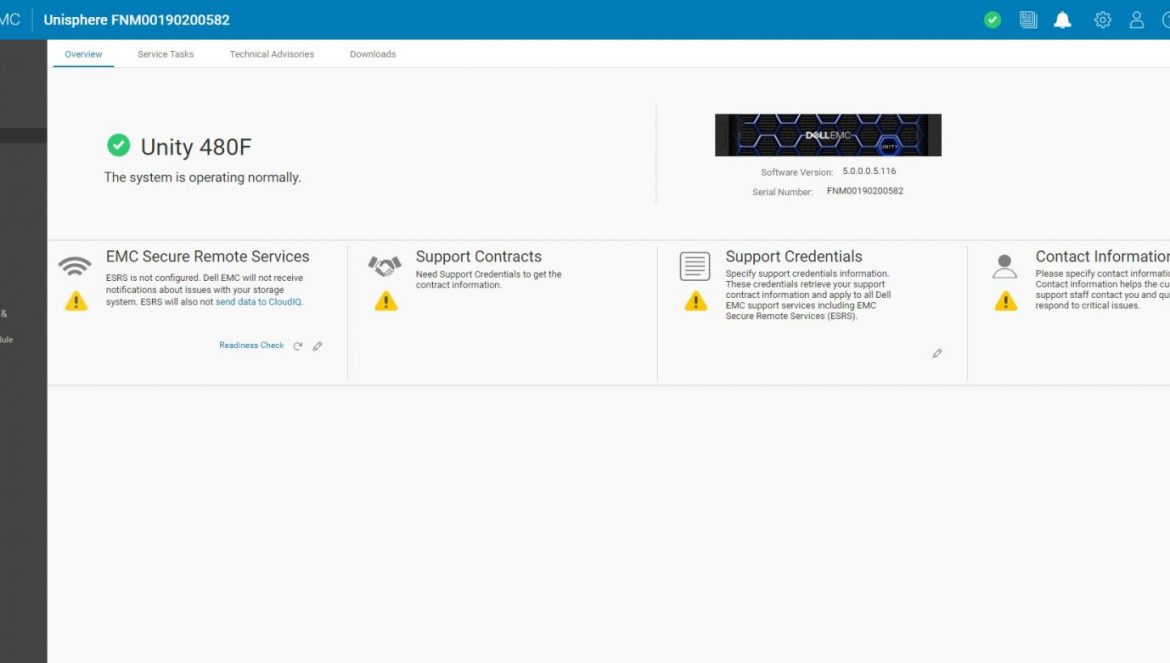This screenshot has height=663, width=1170.
Task: Edit Support Credentials with the pencil icon
Action: (x=937, y=354)
